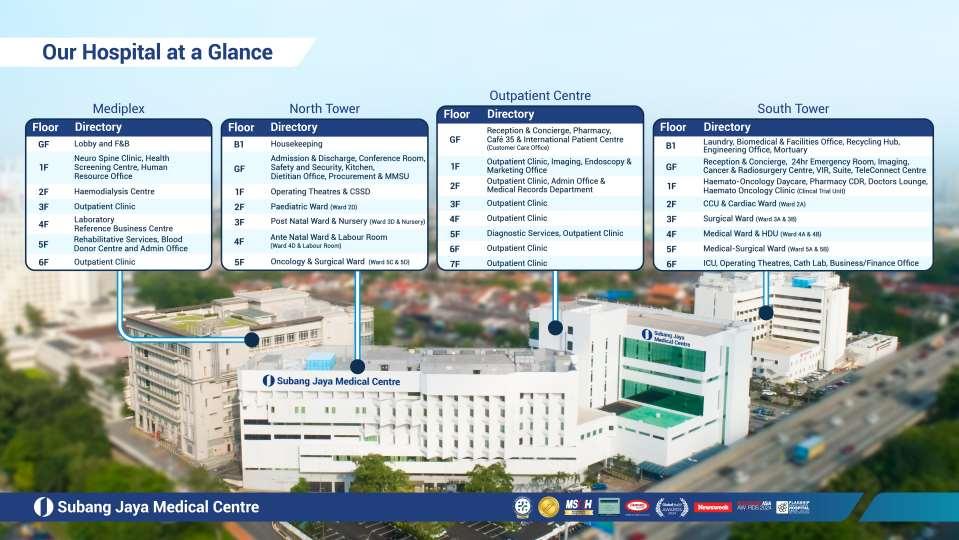Click 'Outpatient Clinic' on Outpatient Centre 7F row
This screenshot has height=540, width=959.
point(517,263)
